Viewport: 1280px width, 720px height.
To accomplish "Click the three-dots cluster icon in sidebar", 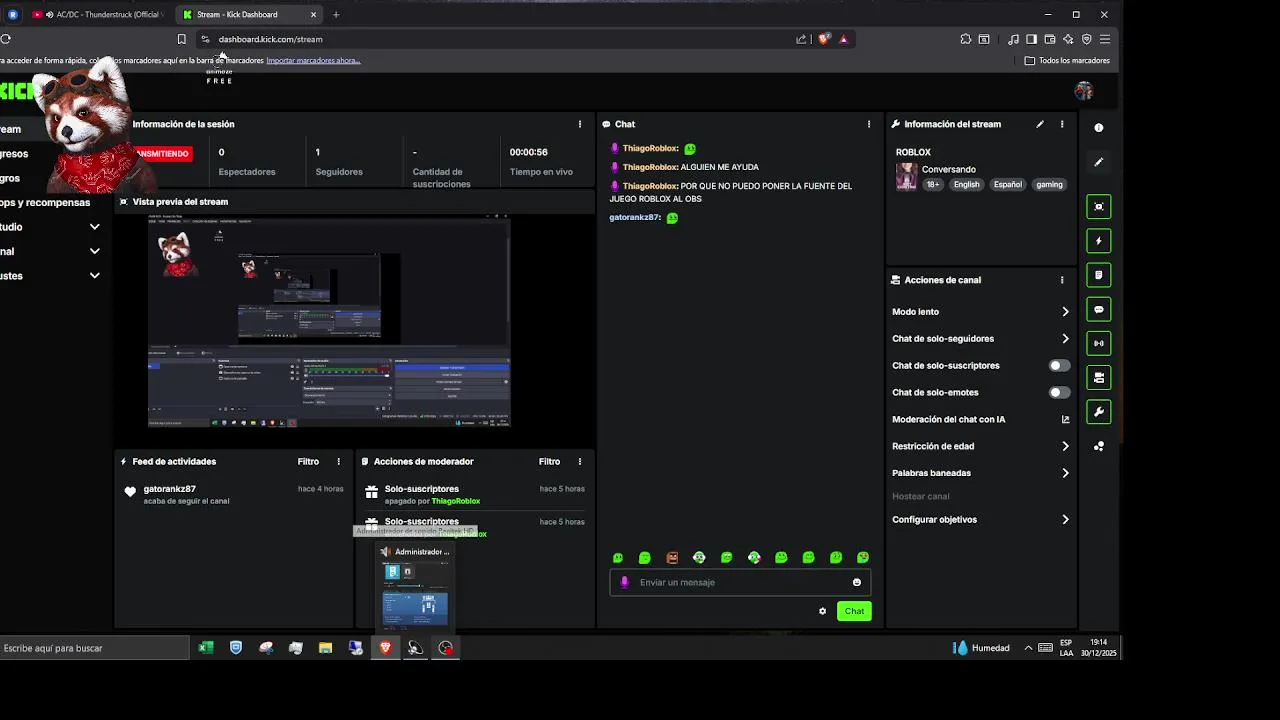I will (x=1098, y=446).
